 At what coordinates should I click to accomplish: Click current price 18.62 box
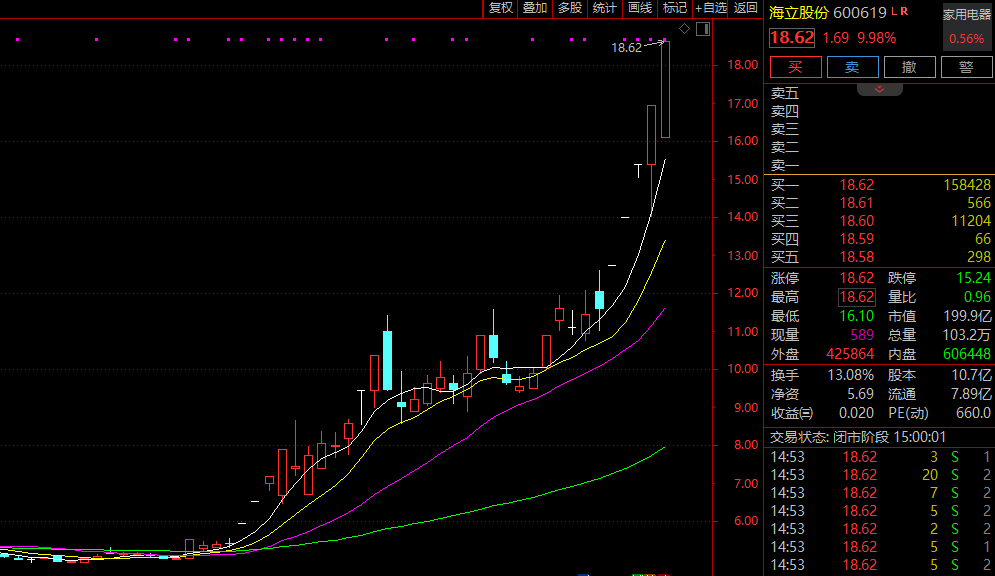(792, 38)
